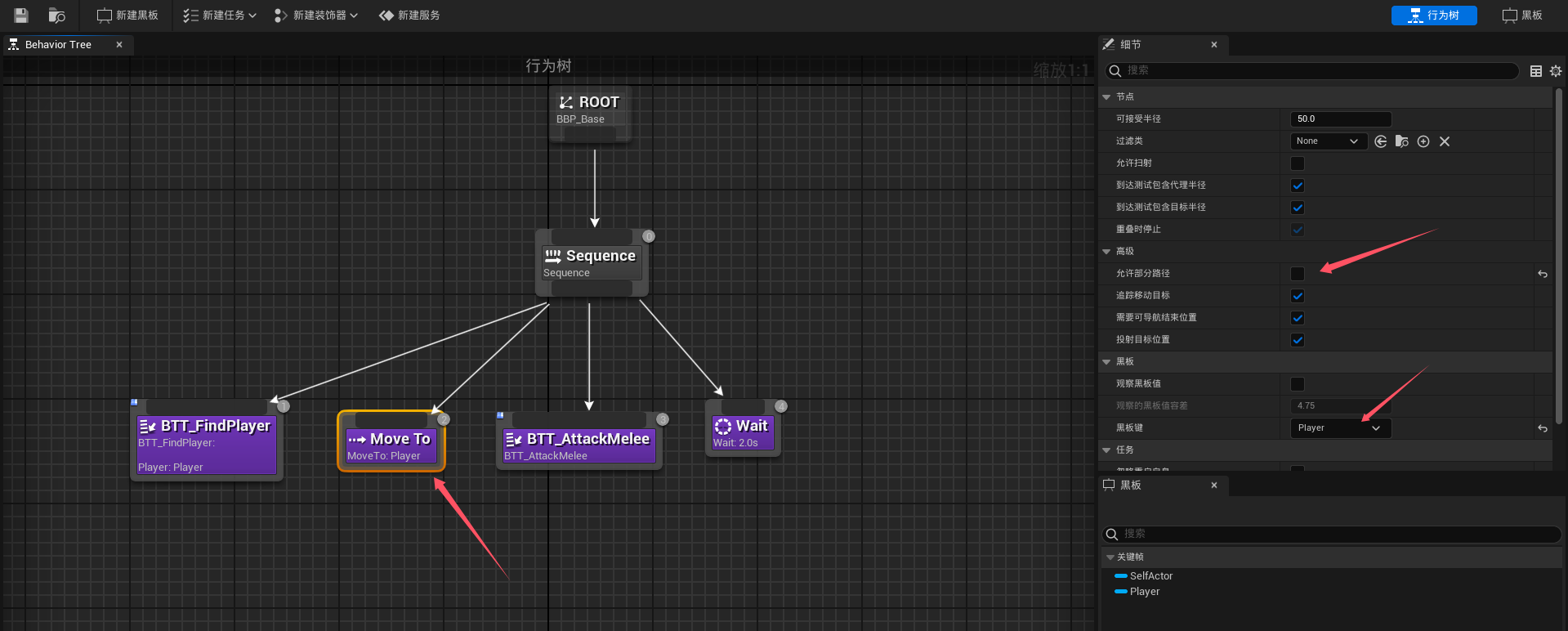Click the browse-to-asset folder icon in the top toolbar
1568x631 pixels.
(56, 16)
